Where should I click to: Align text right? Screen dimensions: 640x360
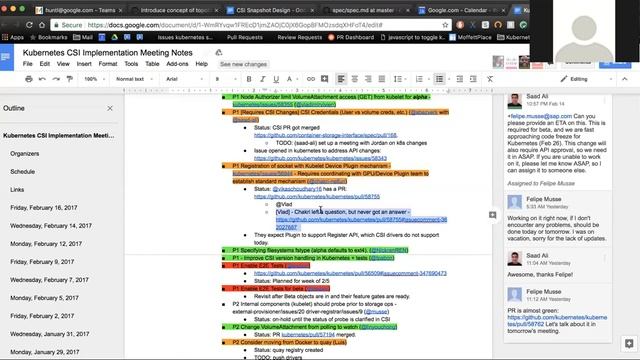pos(368,79)
